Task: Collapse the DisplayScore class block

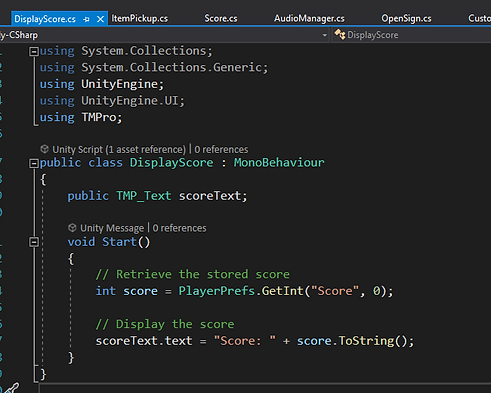Action: coord(34,163)
